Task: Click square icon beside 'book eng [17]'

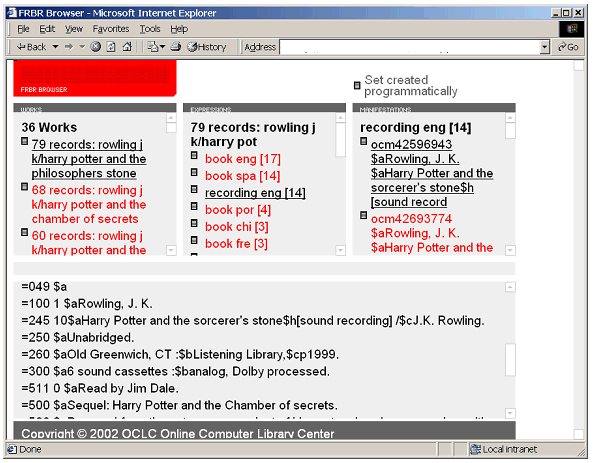Action: click(194, 155)
